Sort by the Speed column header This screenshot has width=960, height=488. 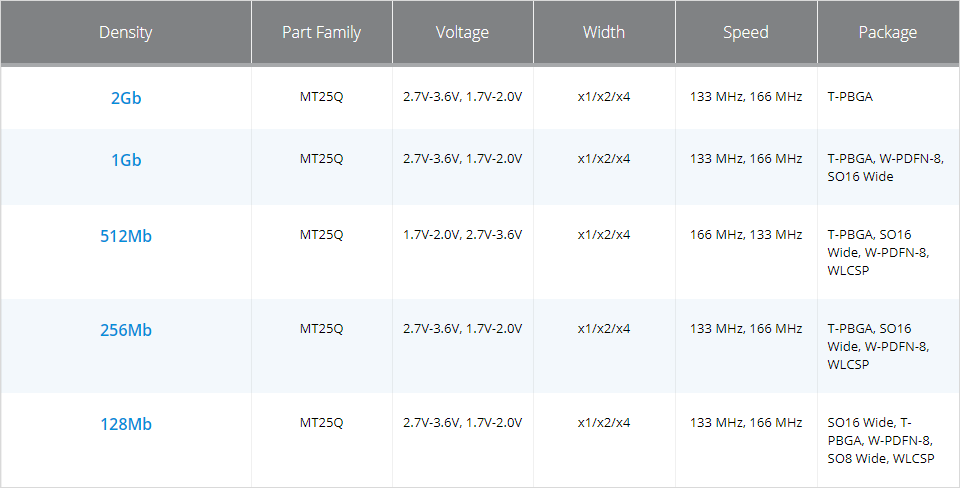point(746,32)
